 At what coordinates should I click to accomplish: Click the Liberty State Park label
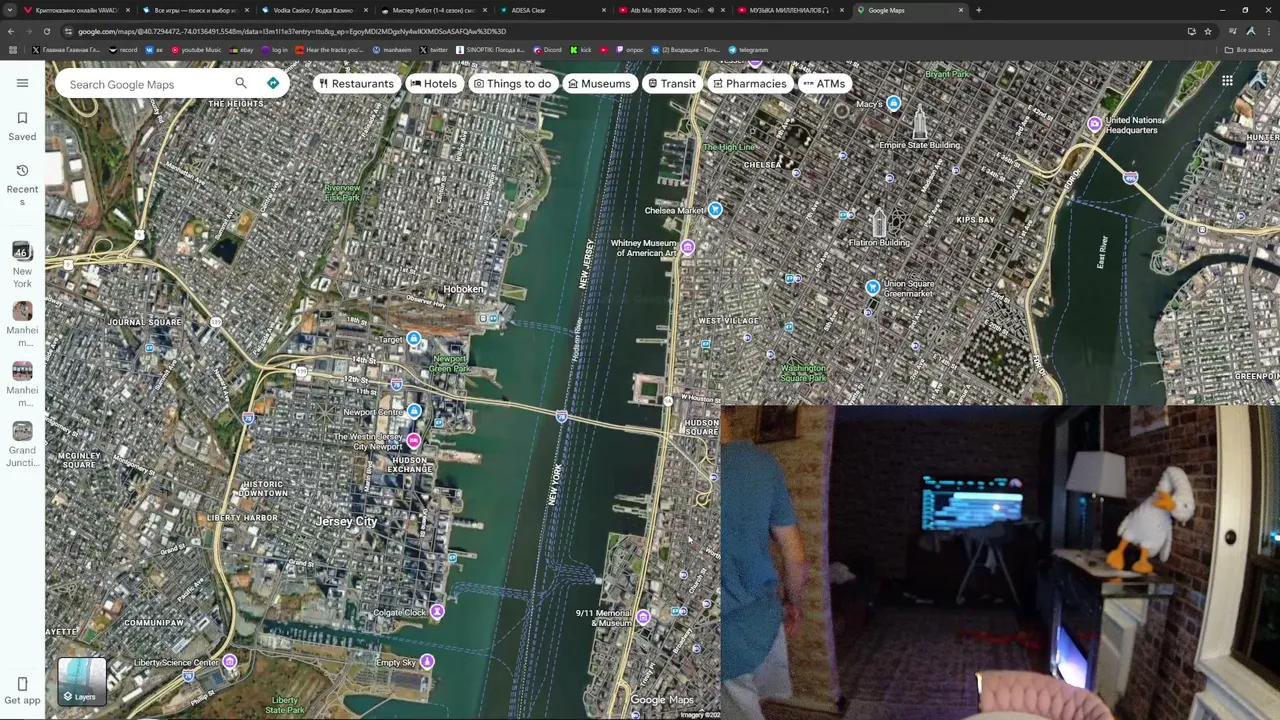pyautogui.click(x=285, y=705)
